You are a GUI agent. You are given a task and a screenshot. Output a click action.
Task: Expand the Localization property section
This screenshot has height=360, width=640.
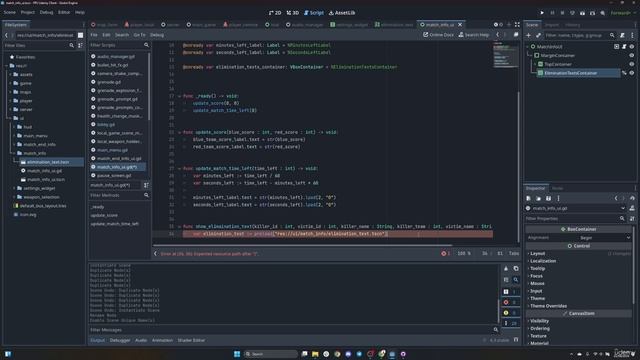click(543, 261)
